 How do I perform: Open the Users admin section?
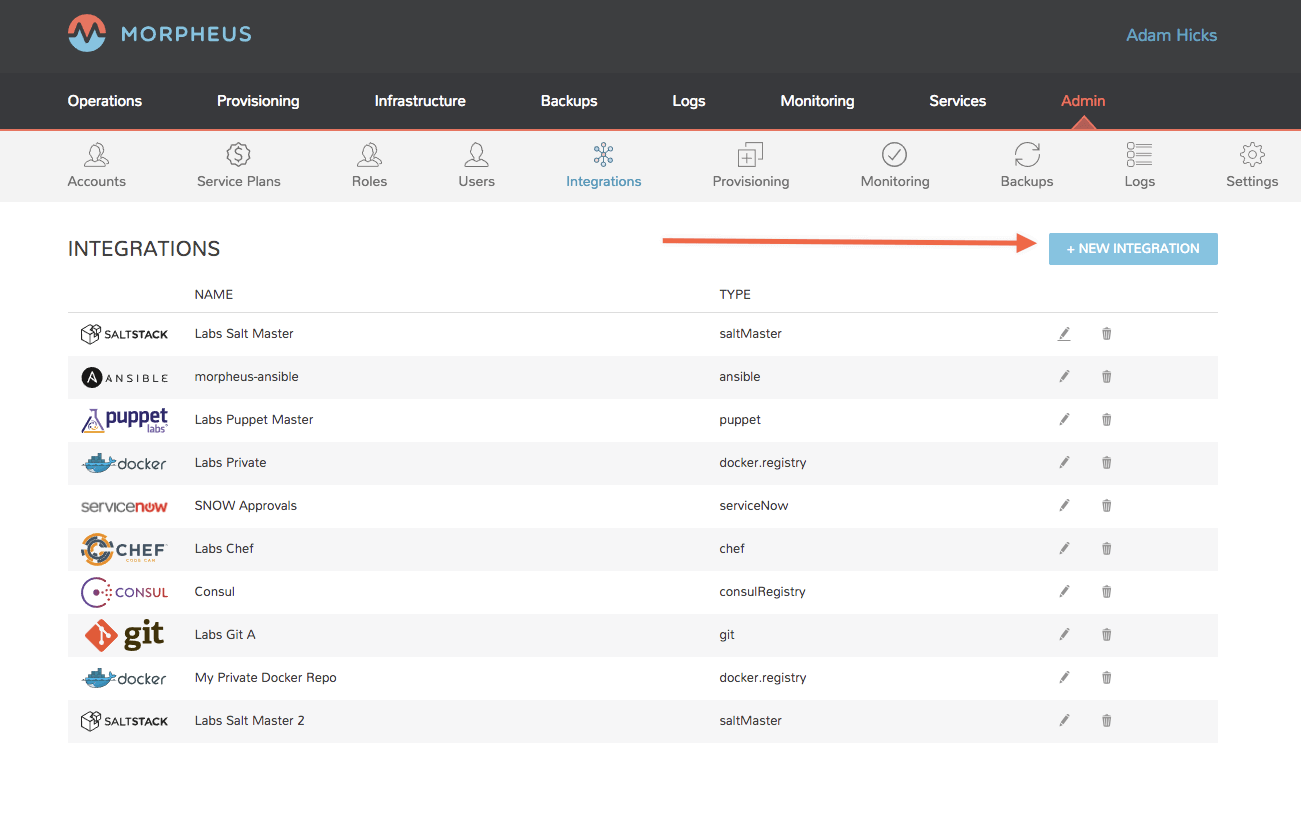click(x=476, y=166)
